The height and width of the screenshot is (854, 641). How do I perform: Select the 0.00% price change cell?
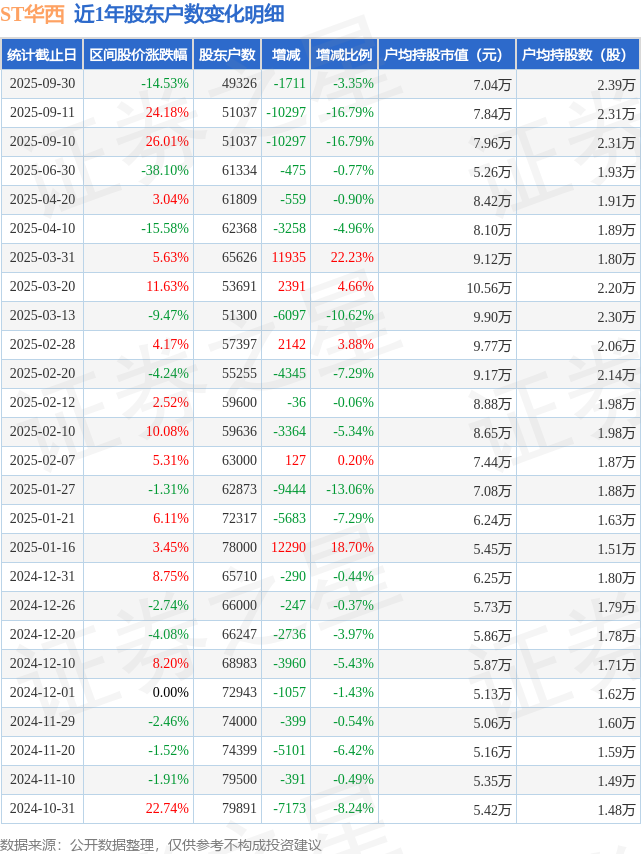(170, 693)
